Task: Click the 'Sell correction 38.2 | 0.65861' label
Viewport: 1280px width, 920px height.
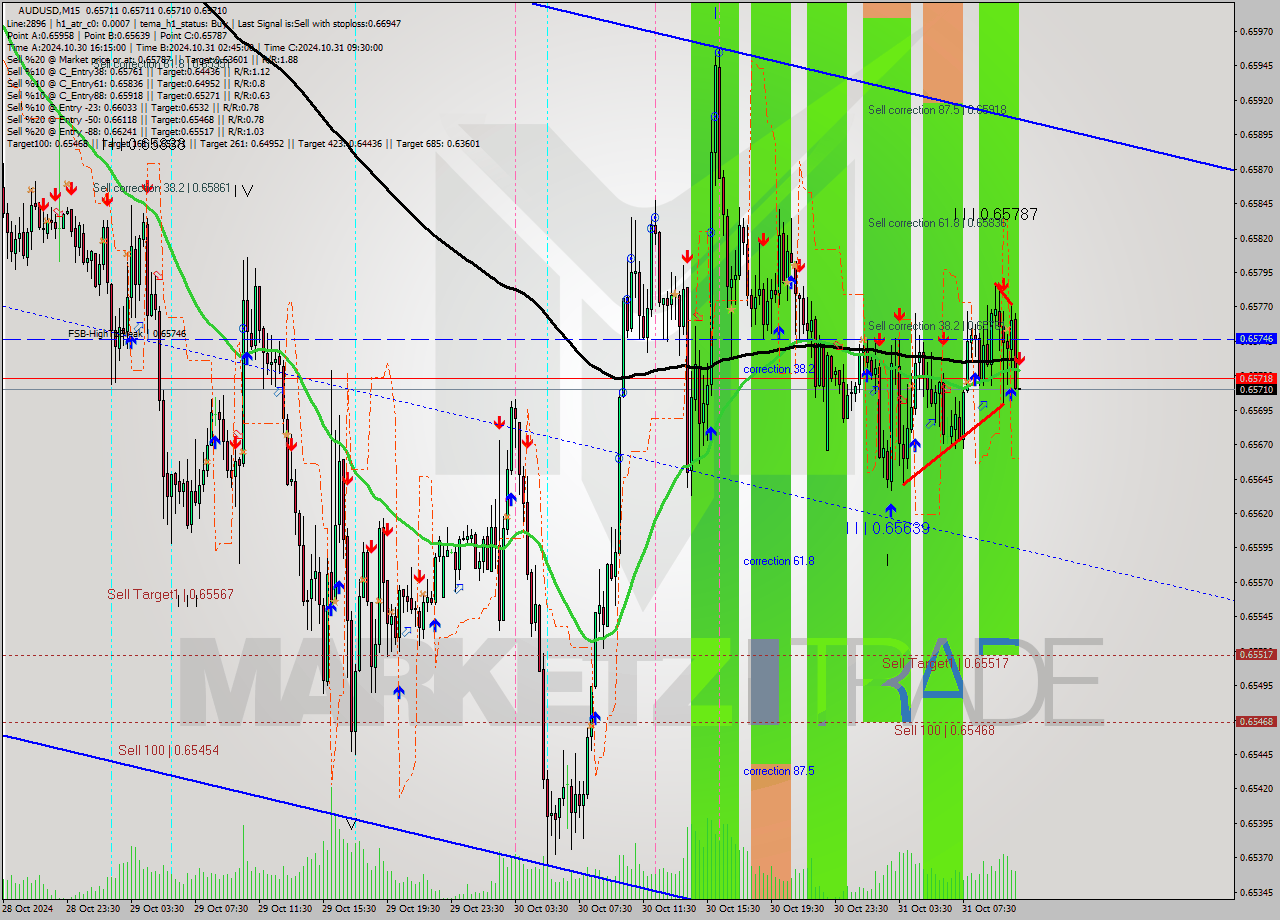Action: click(162, 187)
